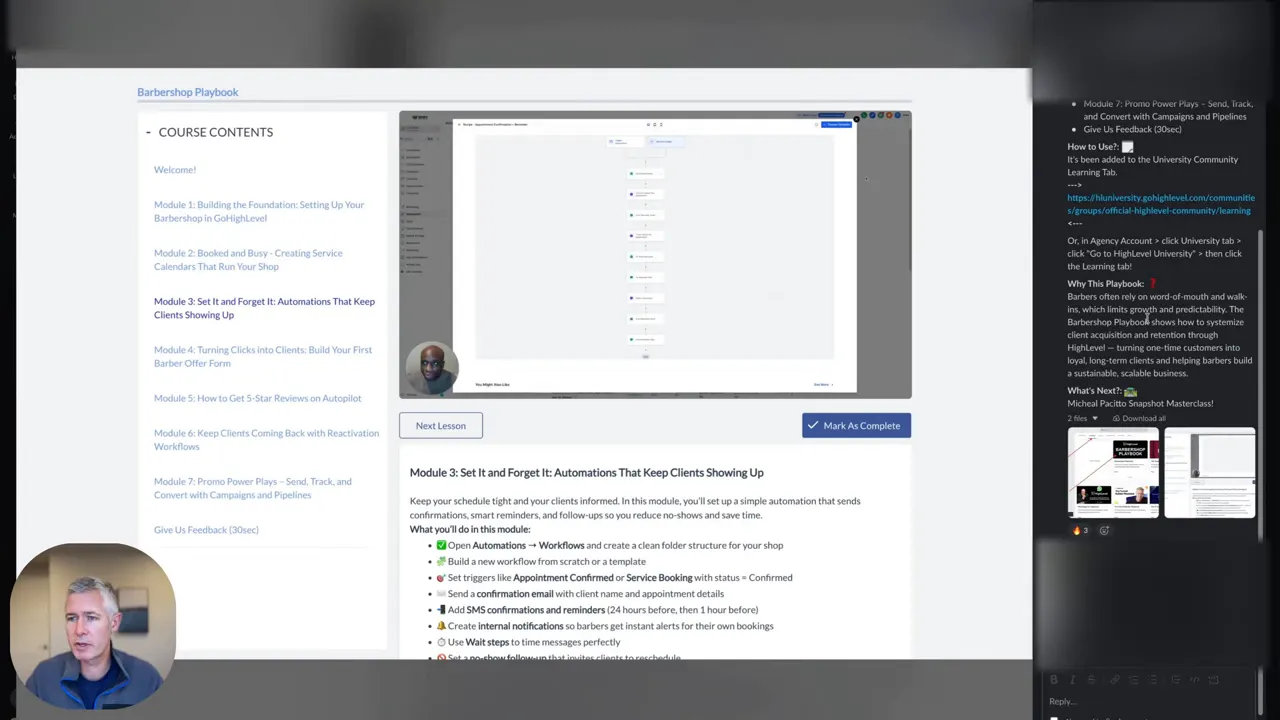This screenshot has height=720, width=1280.
Task: Open the hluniversity.gohighlevel.com community link
Action: coord(1160,204)
